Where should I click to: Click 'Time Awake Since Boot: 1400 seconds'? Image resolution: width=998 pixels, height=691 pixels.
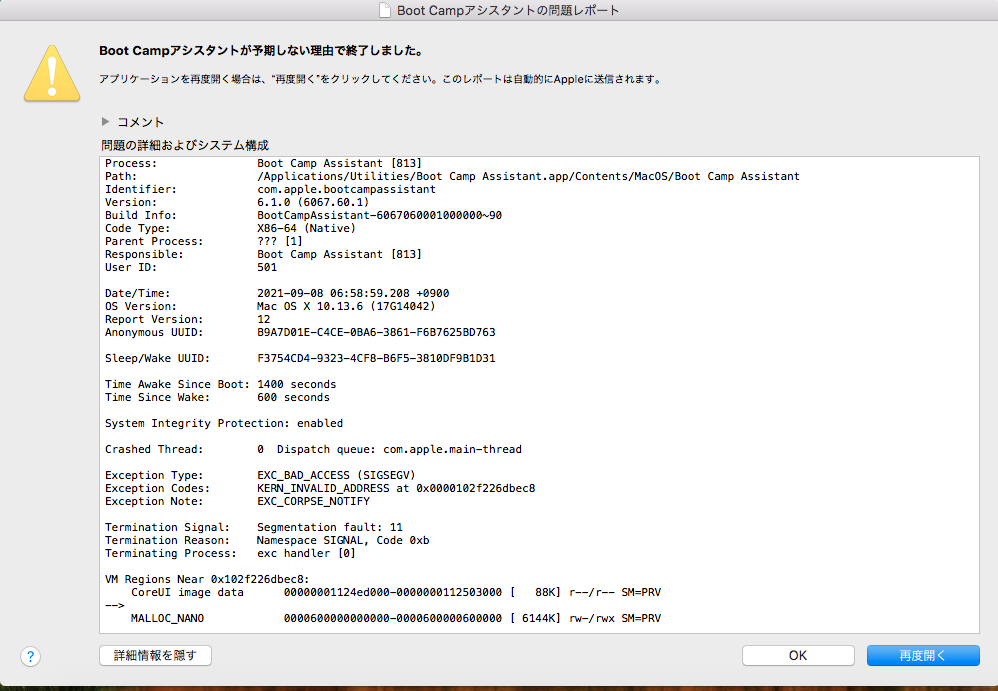click(220, 384)
